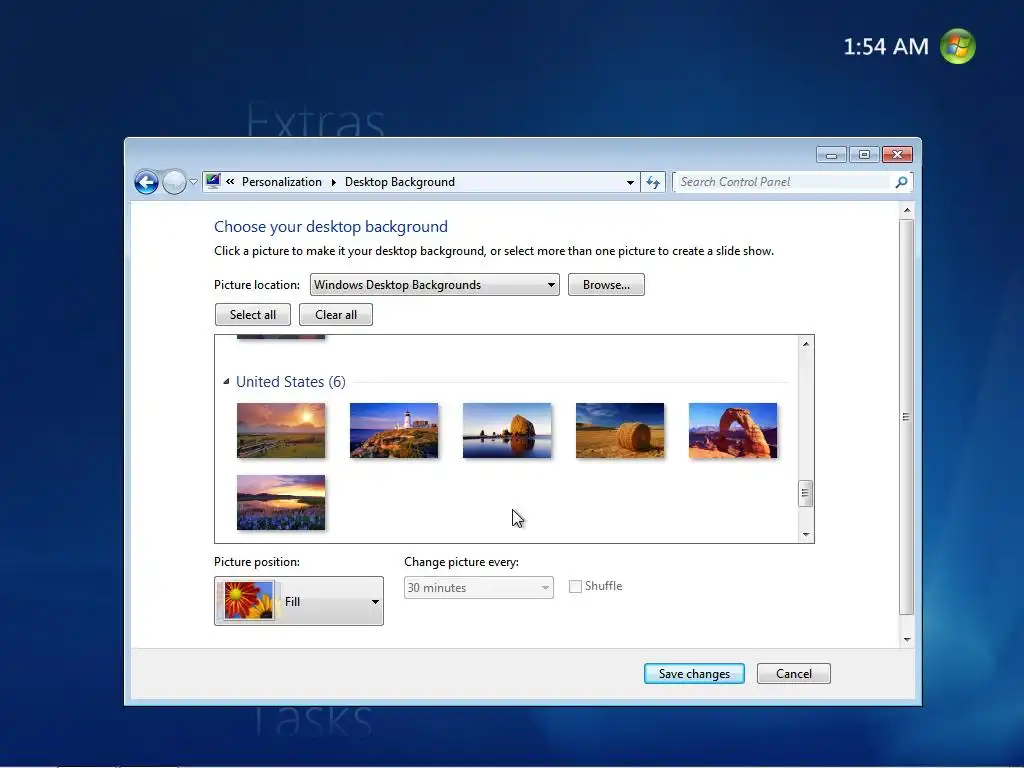Click the Desktop Background breadcrumb
The width and height of the screenshot is (1024, 768).
coord(400,182)
